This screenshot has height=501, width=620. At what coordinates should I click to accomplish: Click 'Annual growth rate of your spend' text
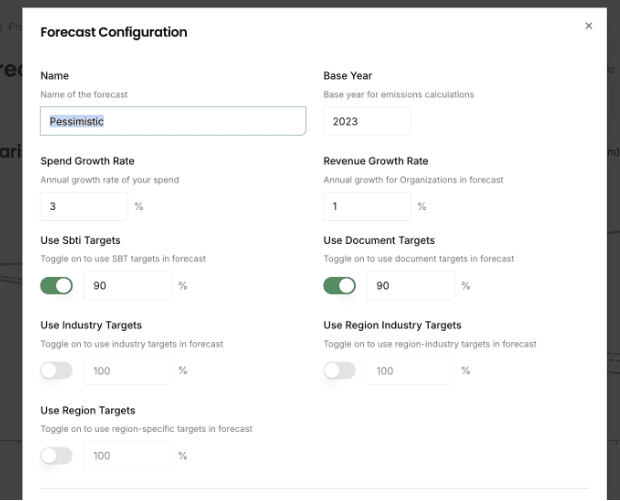(110, 180)
